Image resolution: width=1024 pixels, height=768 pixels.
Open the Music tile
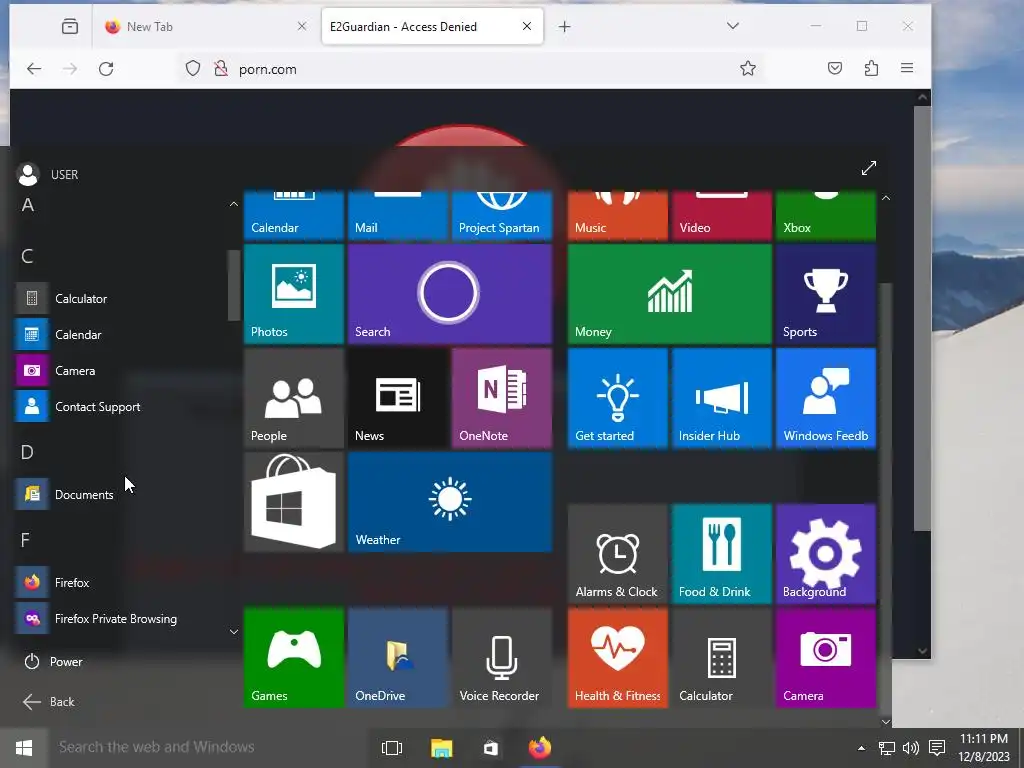618,216
